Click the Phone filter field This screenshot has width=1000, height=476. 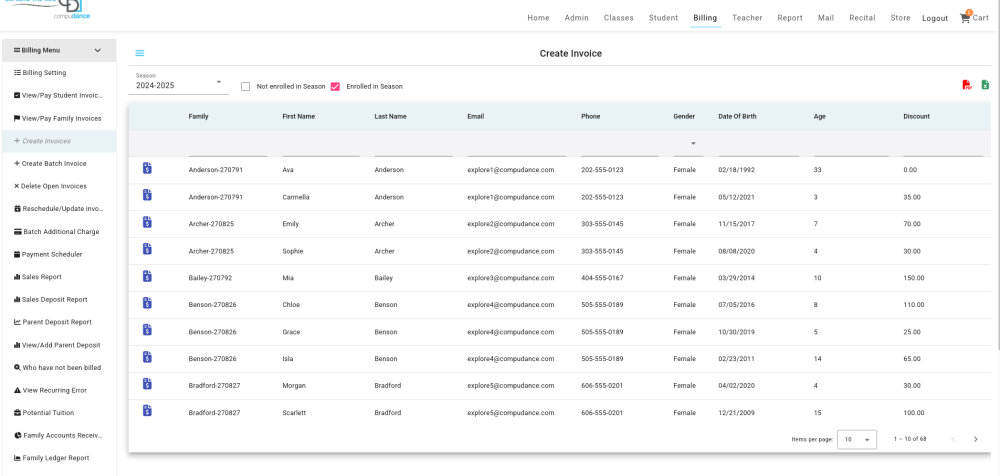pyautogui.click(x=619, y=146)
